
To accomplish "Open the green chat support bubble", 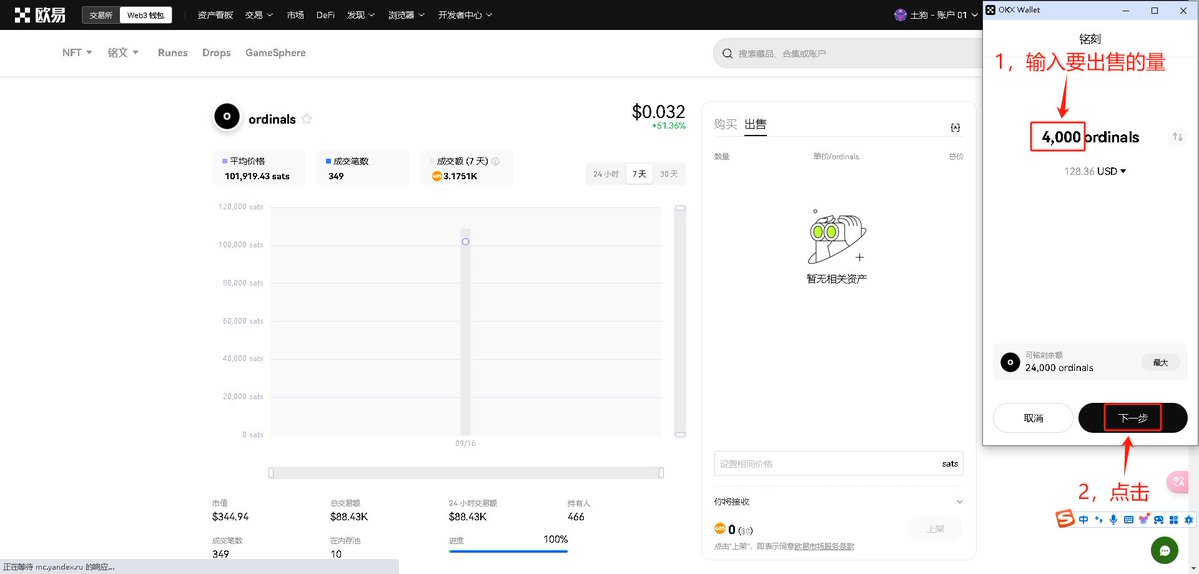I will pos(1164,550).
